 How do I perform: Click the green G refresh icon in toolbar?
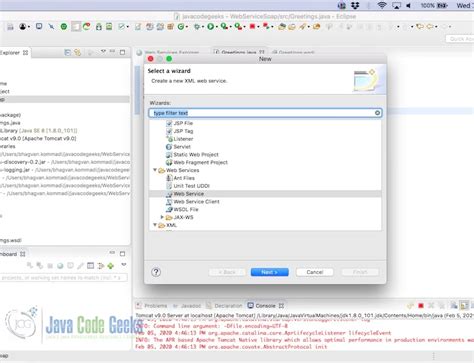click(x=181, y=27)
